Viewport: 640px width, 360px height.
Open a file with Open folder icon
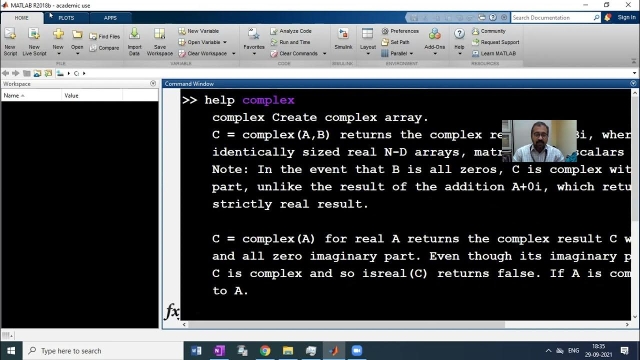tap(77, 35)
